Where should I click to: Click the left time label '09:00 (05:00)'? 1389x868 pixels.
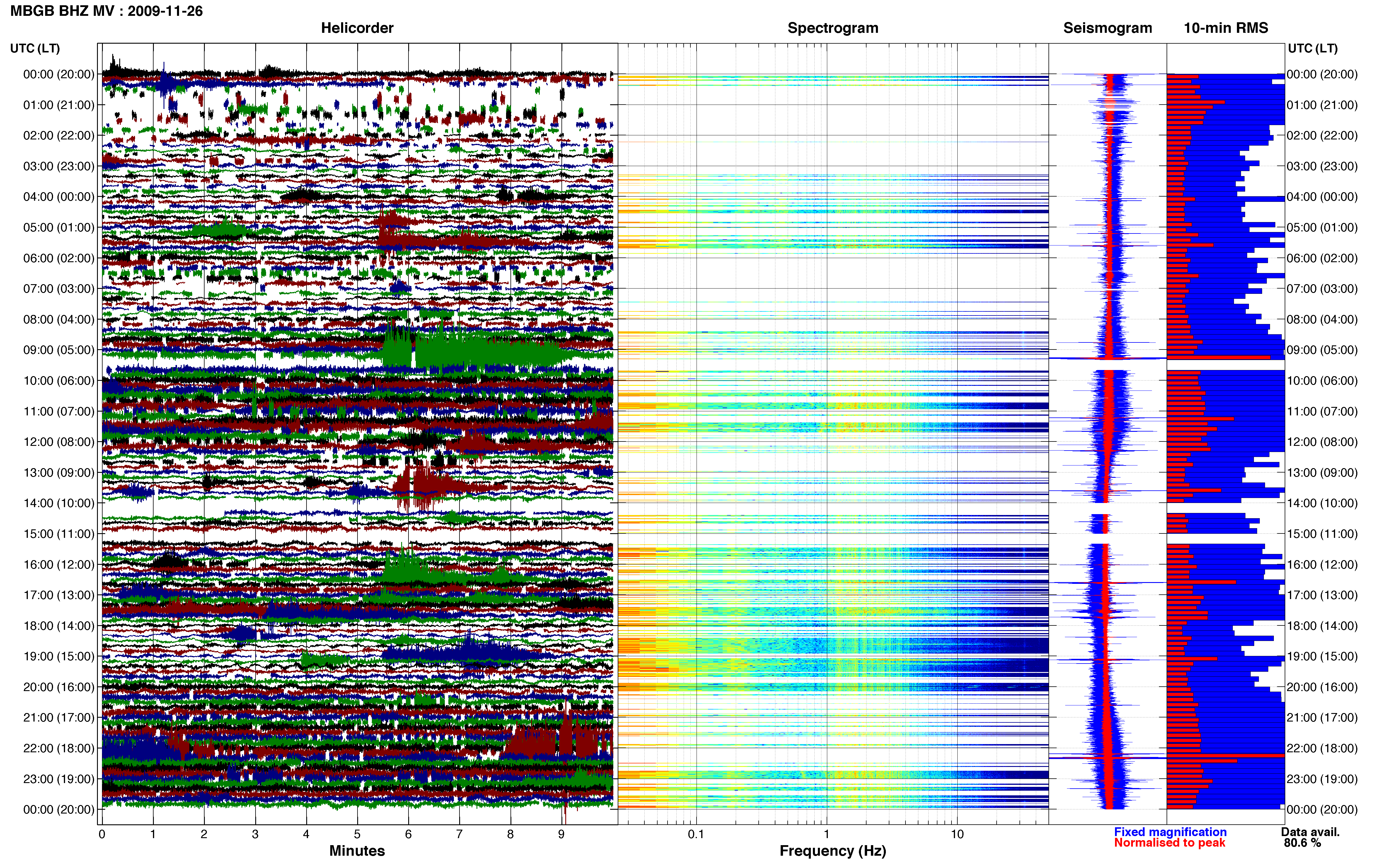[59, 350]
